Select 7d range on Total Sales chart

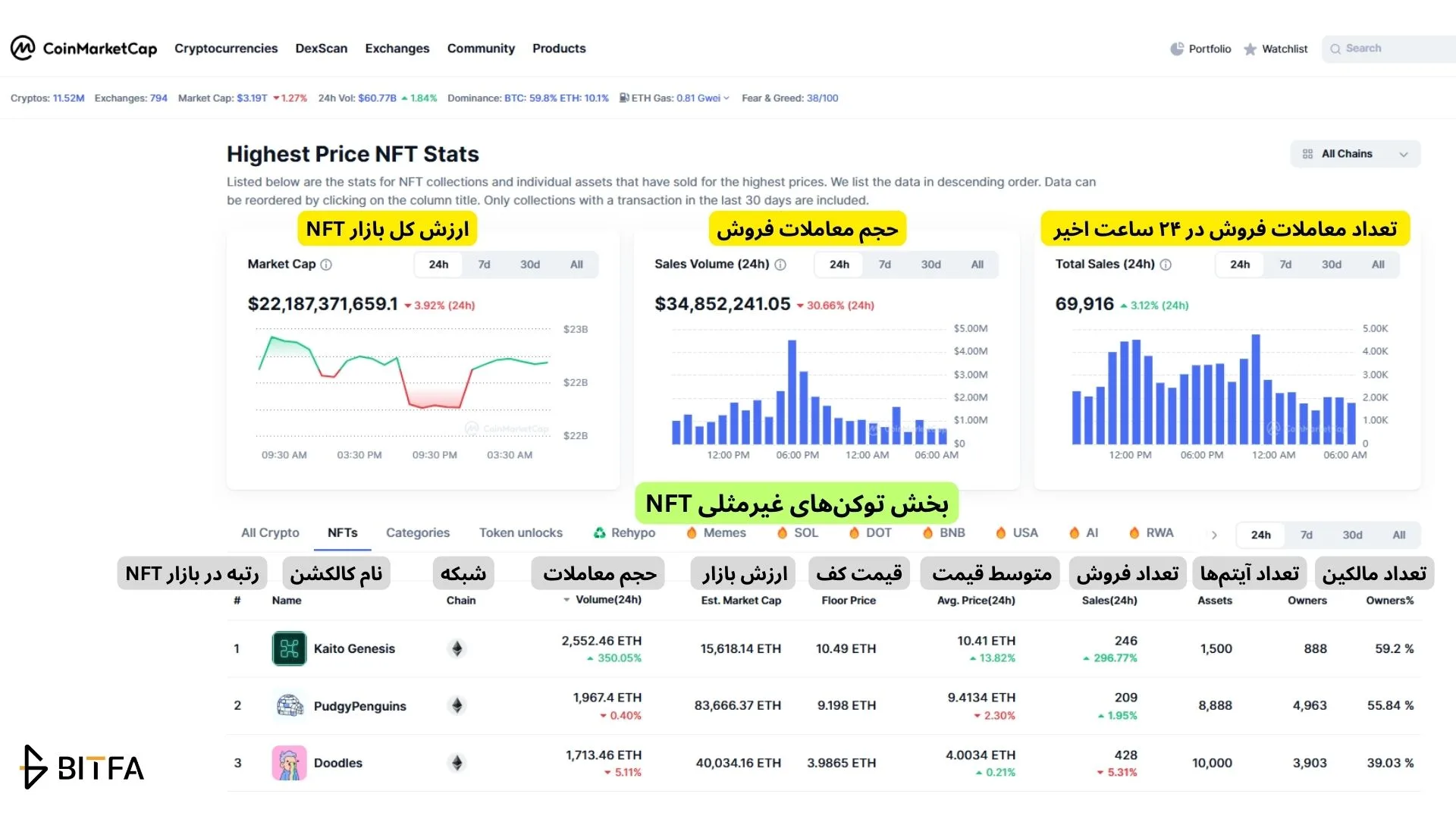tap(1285, 265)
